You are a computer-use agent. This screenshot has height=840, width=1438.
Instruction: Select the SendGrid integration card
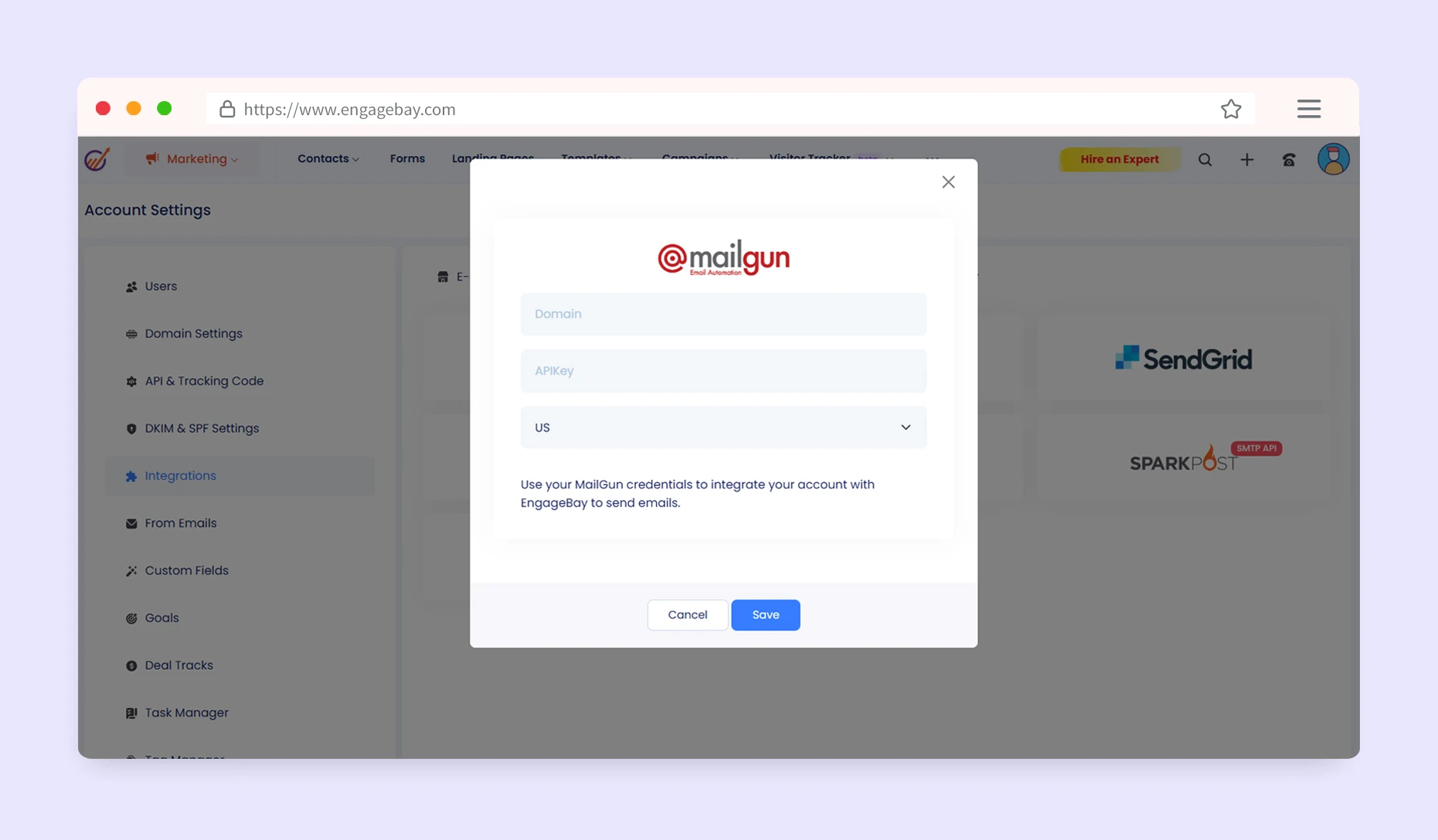point(1182,359)
